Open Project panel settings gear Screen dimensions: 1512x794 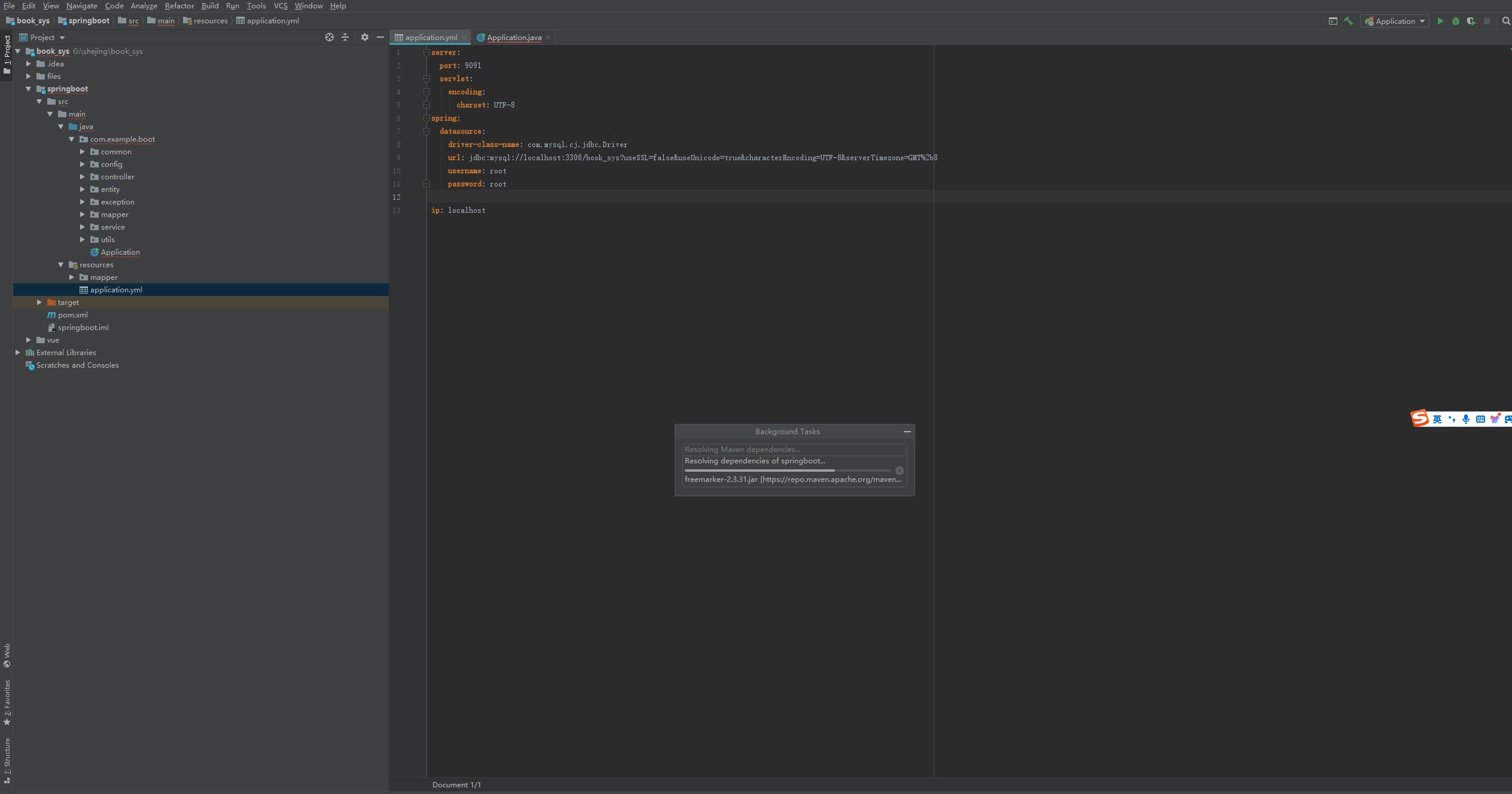point(364,37)
